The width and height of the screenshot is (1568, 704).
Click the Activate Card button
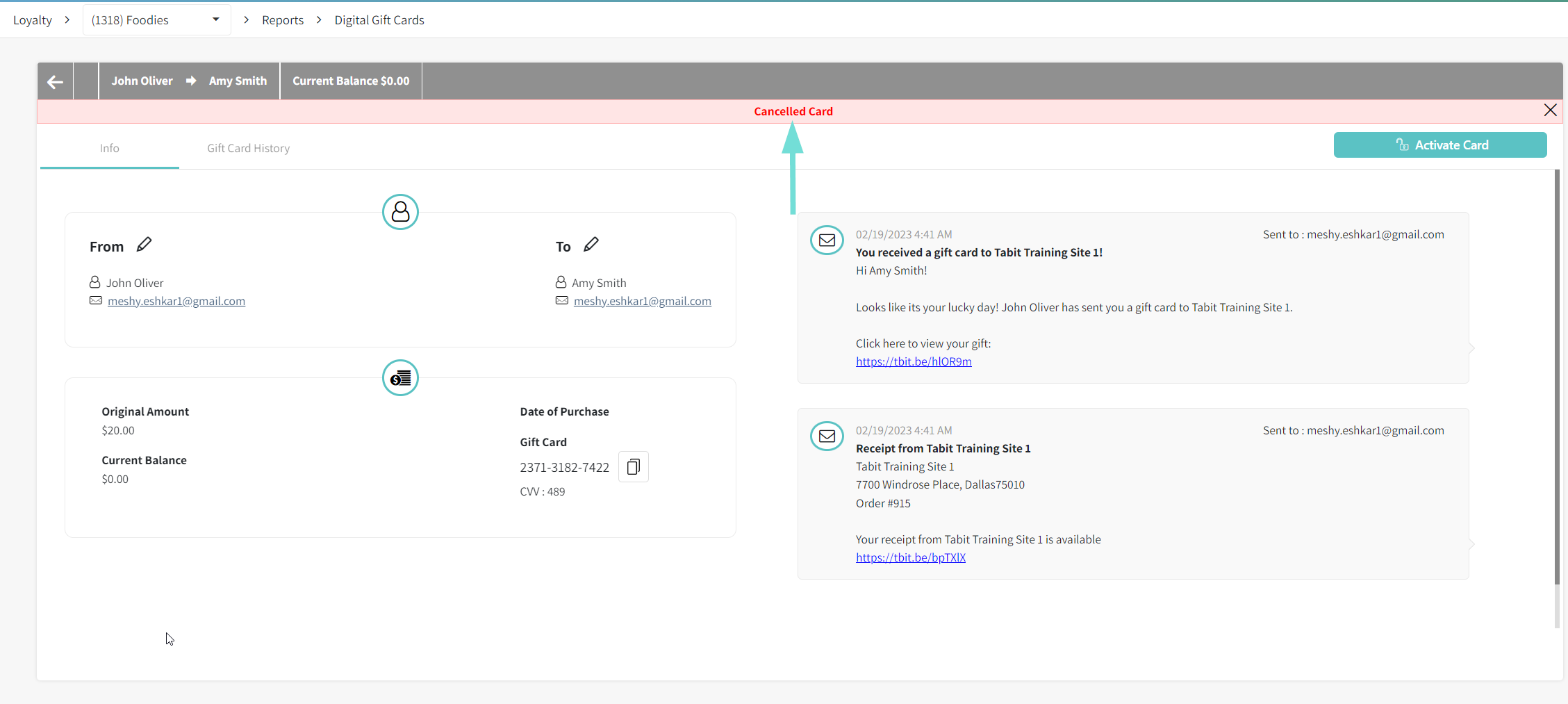tap(1440, 145)
